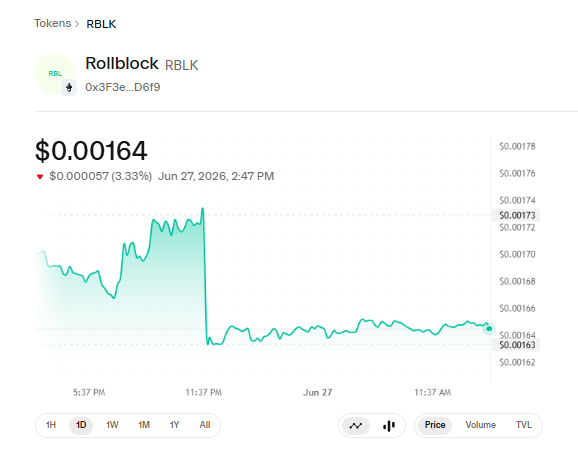Click the $0.000057 (3.33%) change text

click(x=100, y=176)
